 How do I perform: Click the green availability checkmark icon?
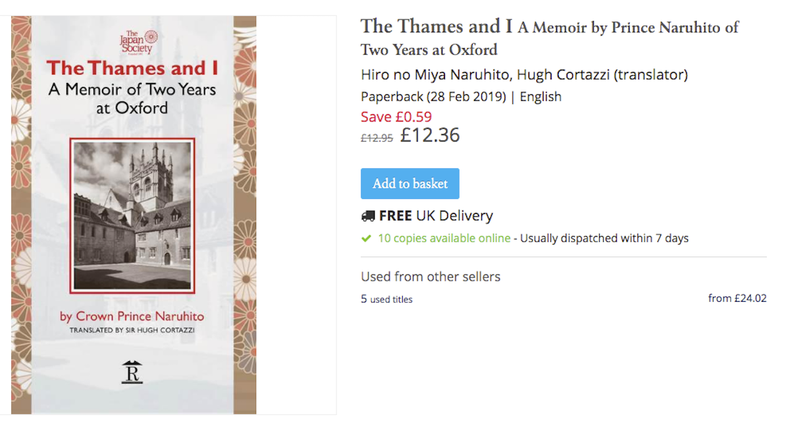[366, 238]
